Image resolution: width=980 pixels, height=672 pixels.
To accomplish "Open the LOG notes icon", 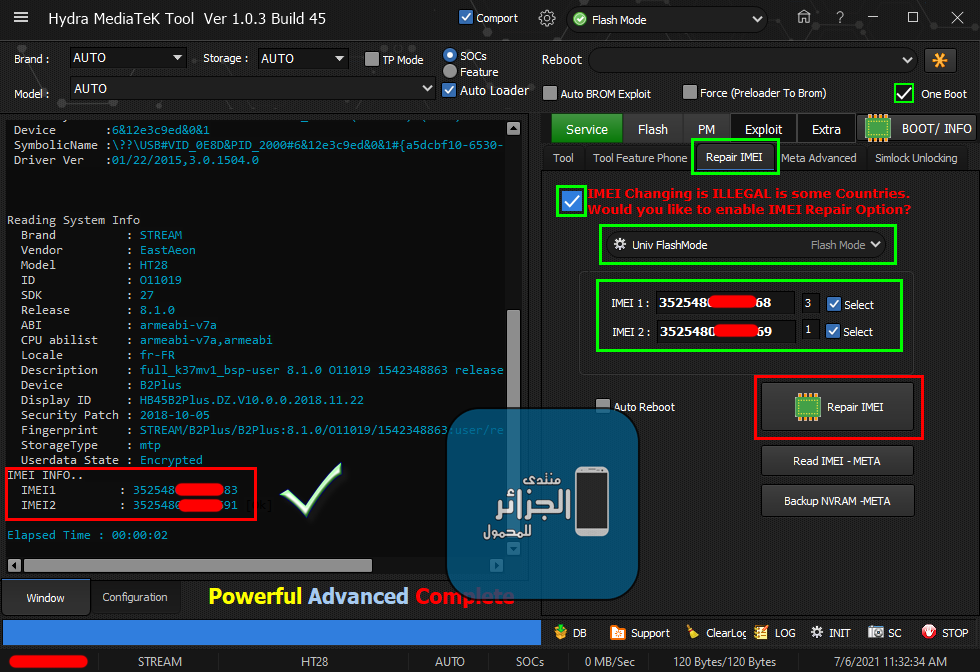I will [x=762, y=632].
